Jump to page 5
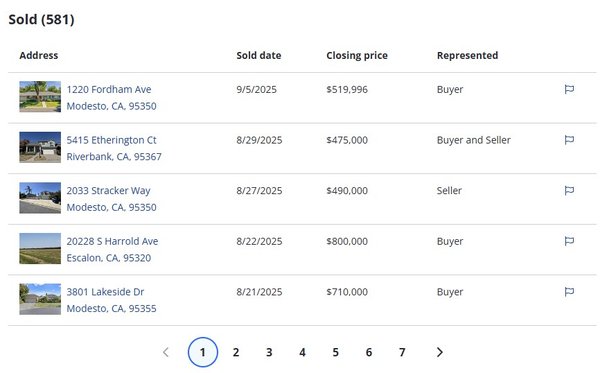 coord(336,352)
